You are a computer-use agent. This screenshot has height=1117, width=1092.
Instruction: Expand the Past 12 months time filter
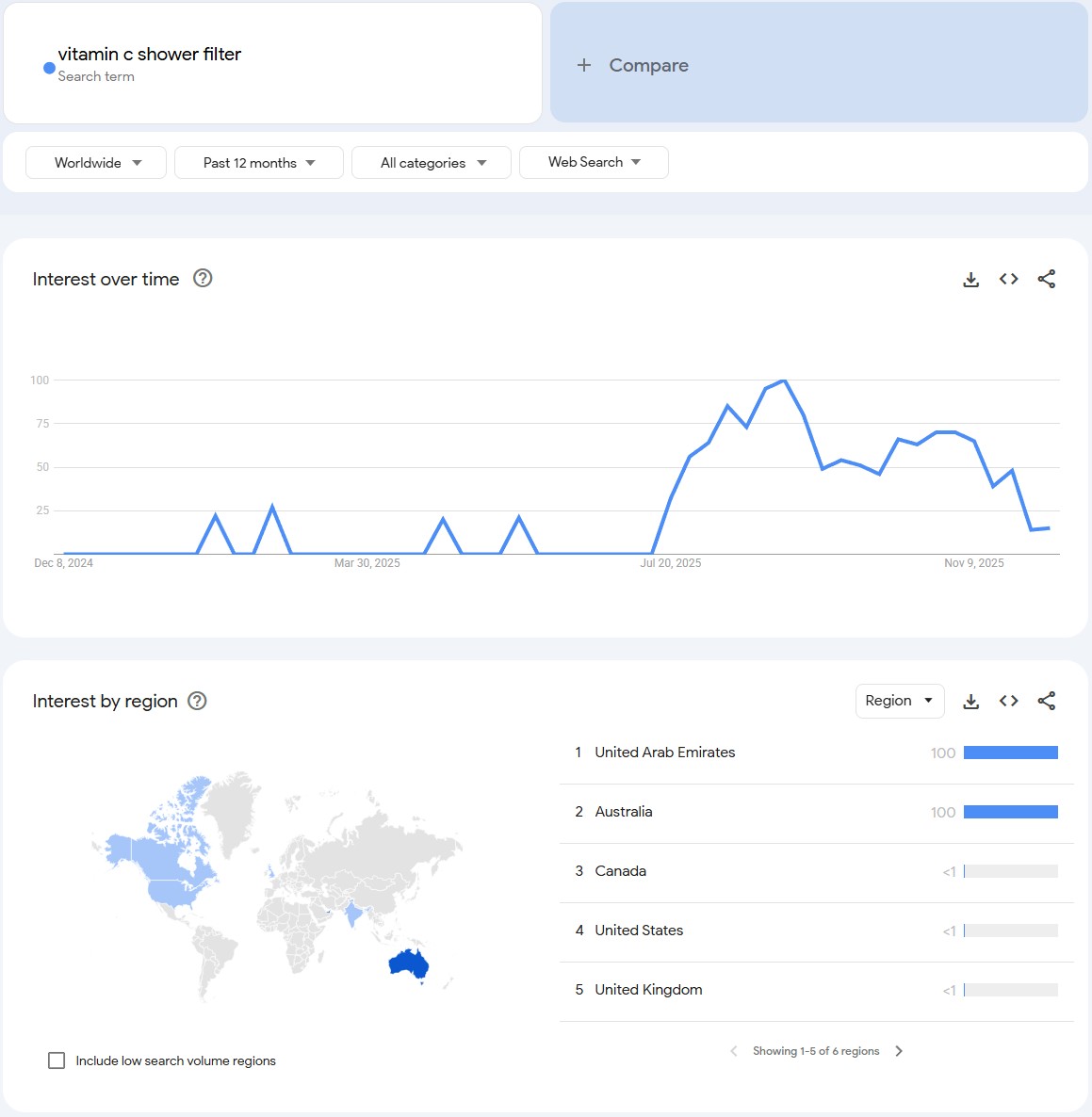click(259, 163)
